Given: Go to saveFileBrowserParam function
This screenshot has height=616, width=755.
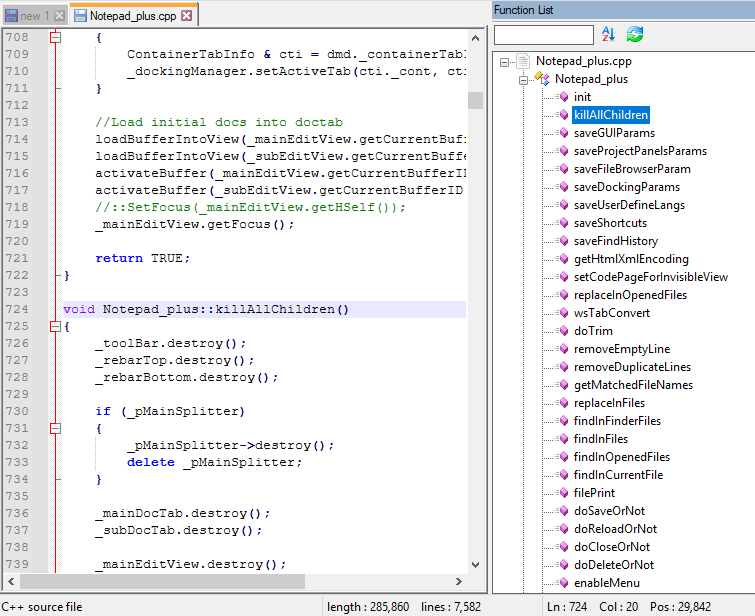Looking at the screenshot, I should pyautogui.click(x=632, y=169).
